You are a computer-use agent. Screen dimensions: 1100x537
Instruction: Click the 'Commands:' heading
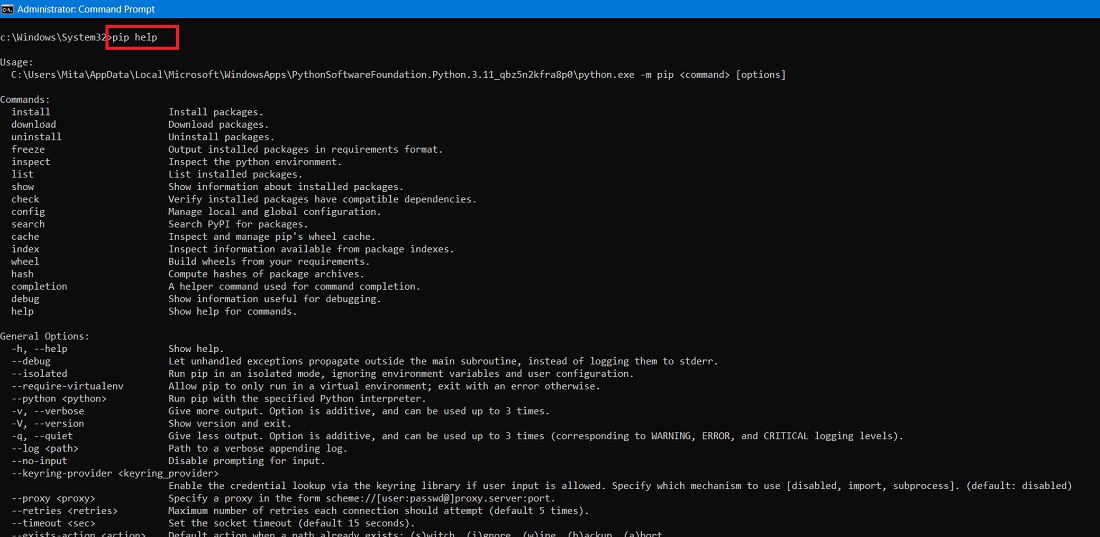[x=25, y=100]
